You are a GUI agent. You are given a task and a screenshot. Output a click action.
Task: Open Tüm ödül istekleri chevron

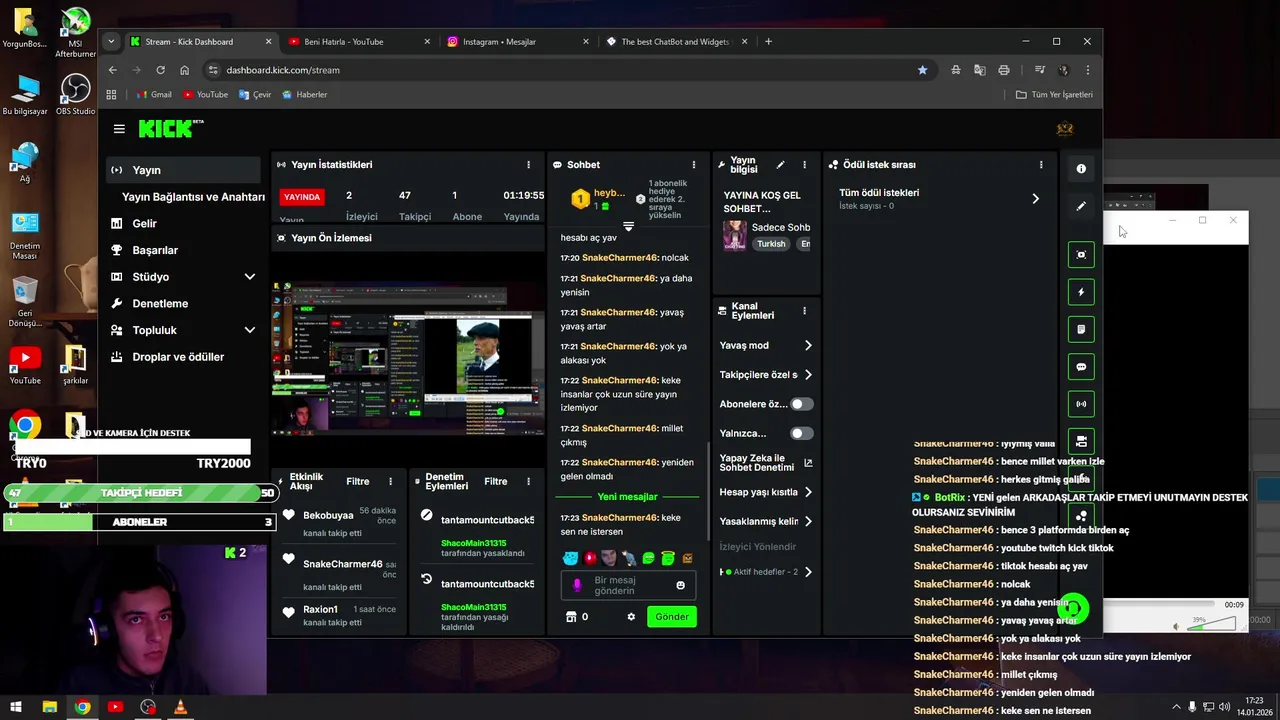(1035, 199)
